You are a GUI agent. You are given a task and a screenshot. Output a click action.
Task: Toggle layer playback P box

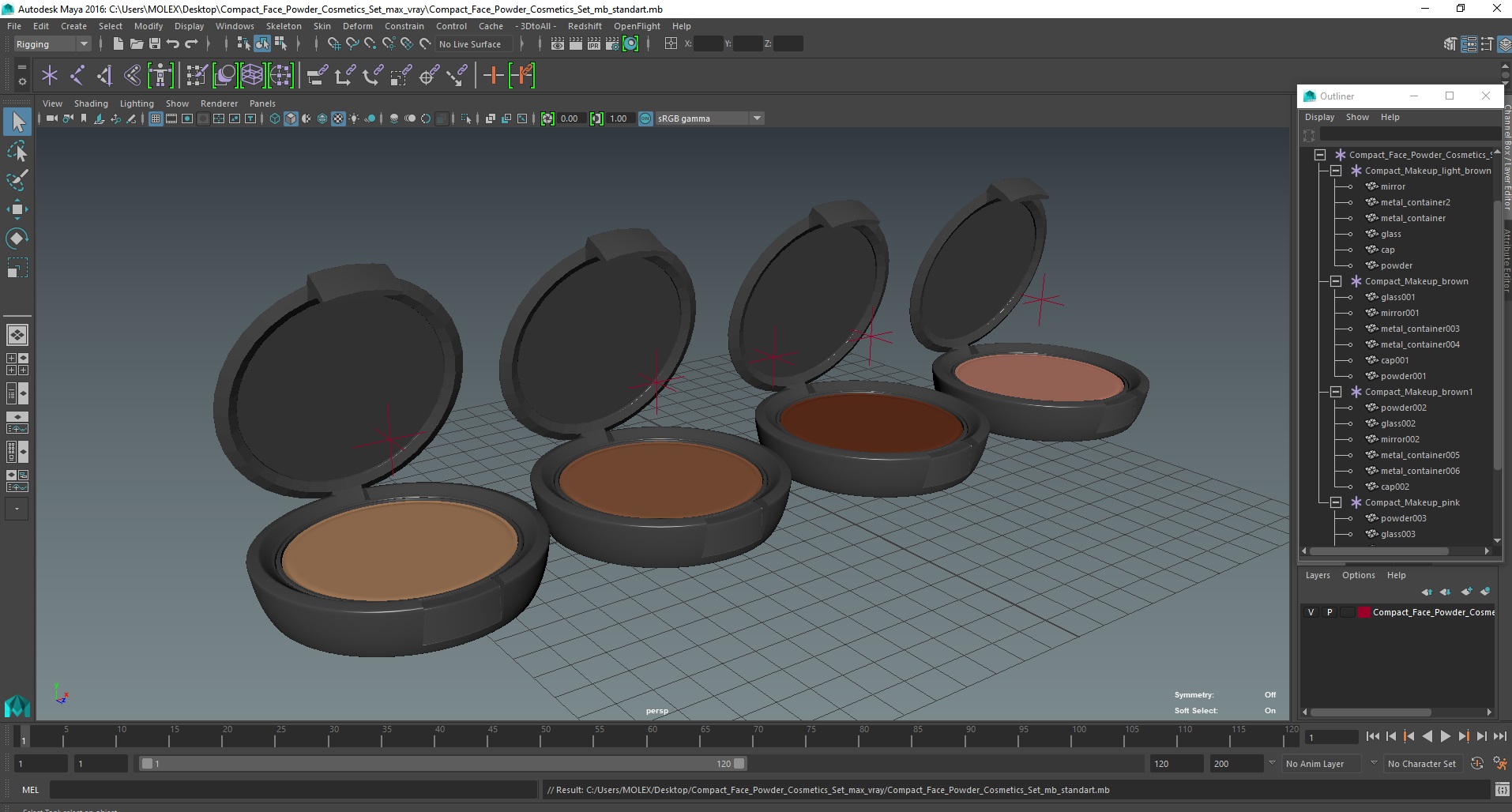pyautogui.click(x=1330, y=612)
